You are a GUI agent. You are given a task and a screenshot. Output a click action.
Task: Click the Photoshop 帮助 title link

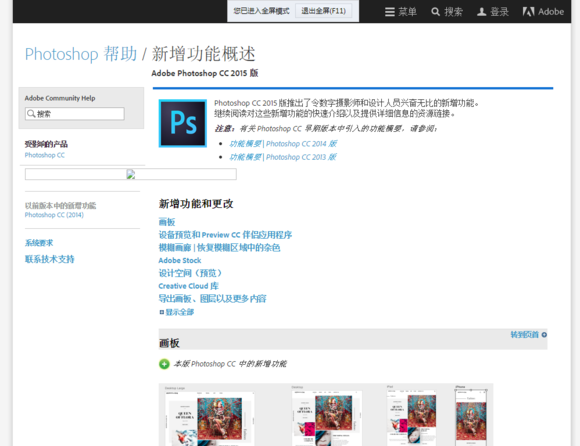click(81, 54)
